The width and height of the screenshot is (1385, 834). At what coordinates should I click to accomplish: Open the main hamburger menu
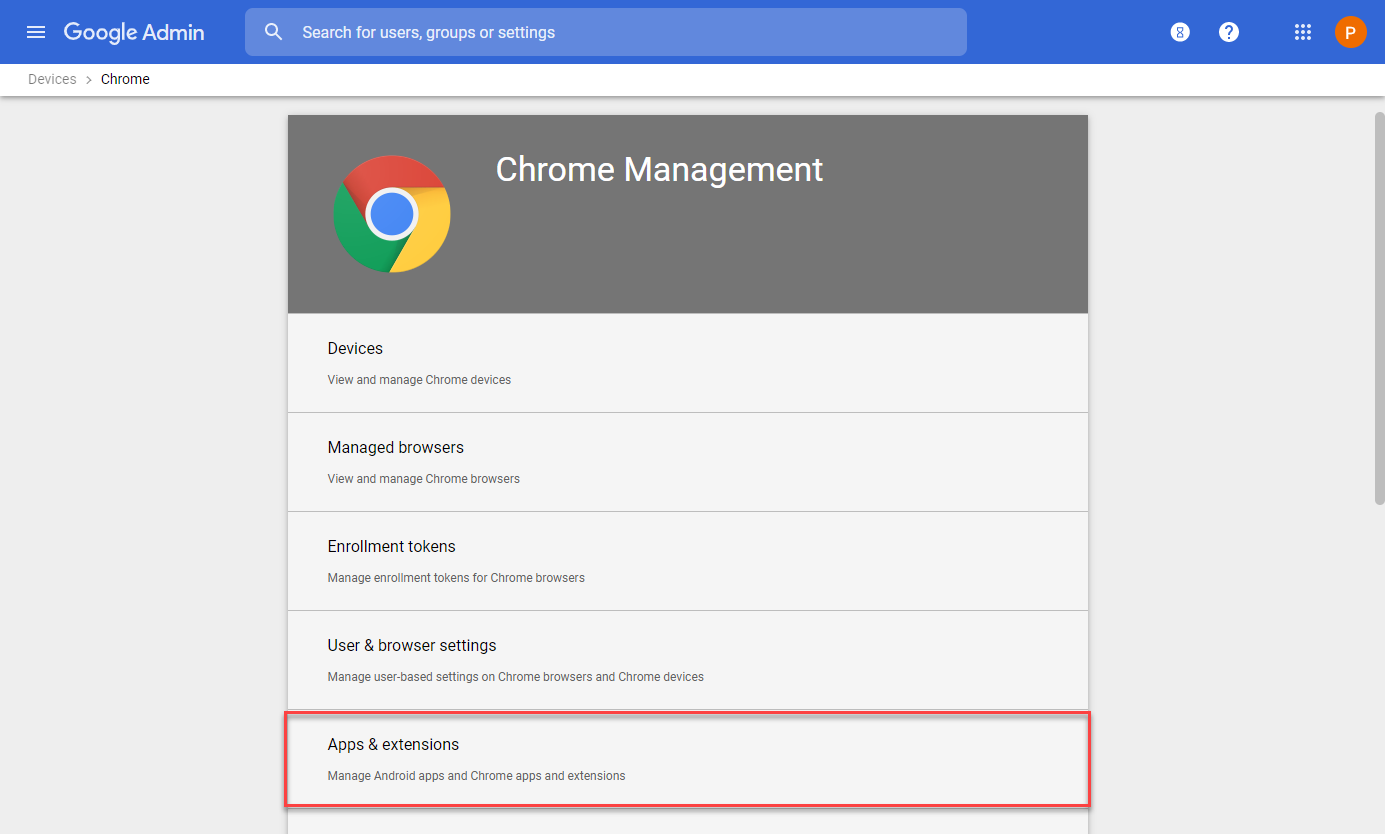pos(36,32)
